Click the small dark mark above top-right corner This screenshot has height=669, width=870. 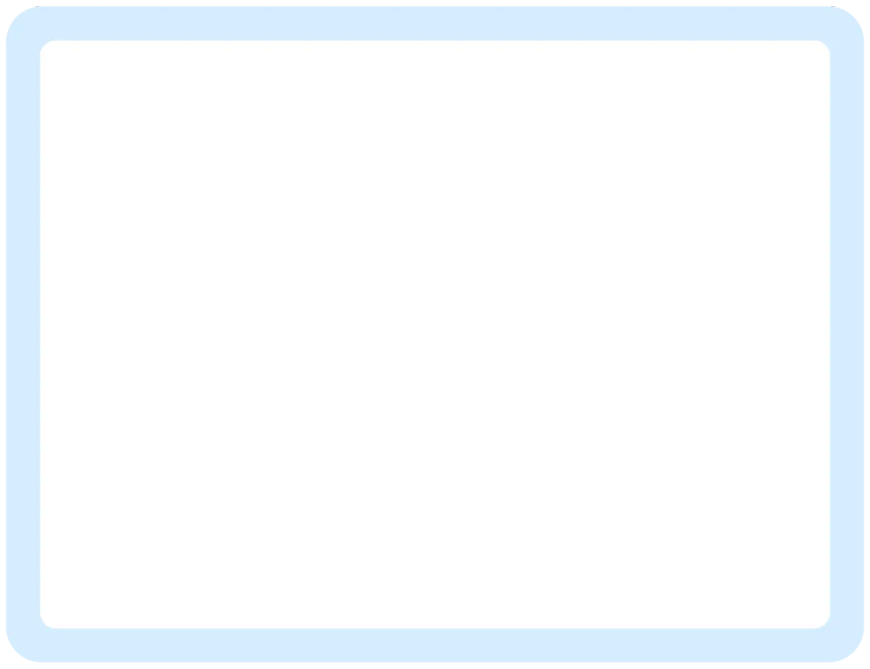coord(833,6)
